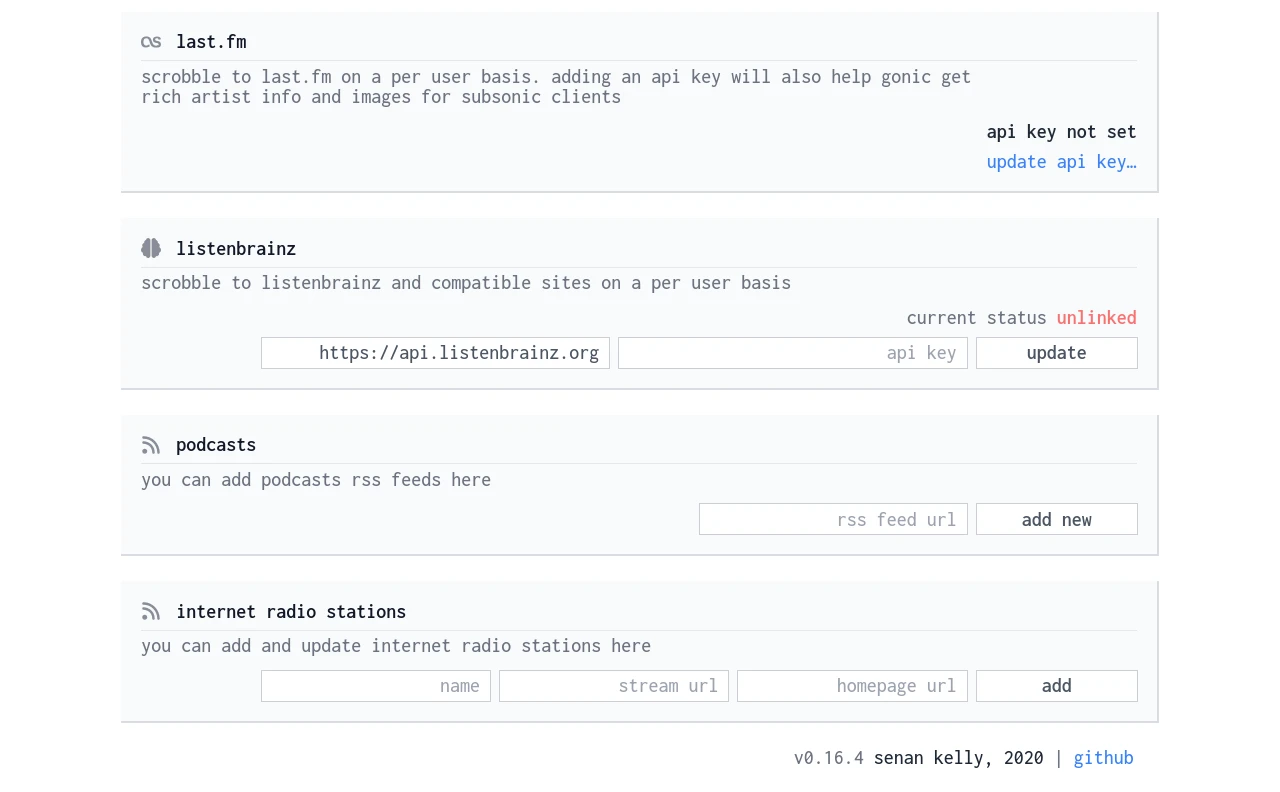Click the "internet radio stations" heading
Screen dimensions: 1280x792
click(291, 611)
